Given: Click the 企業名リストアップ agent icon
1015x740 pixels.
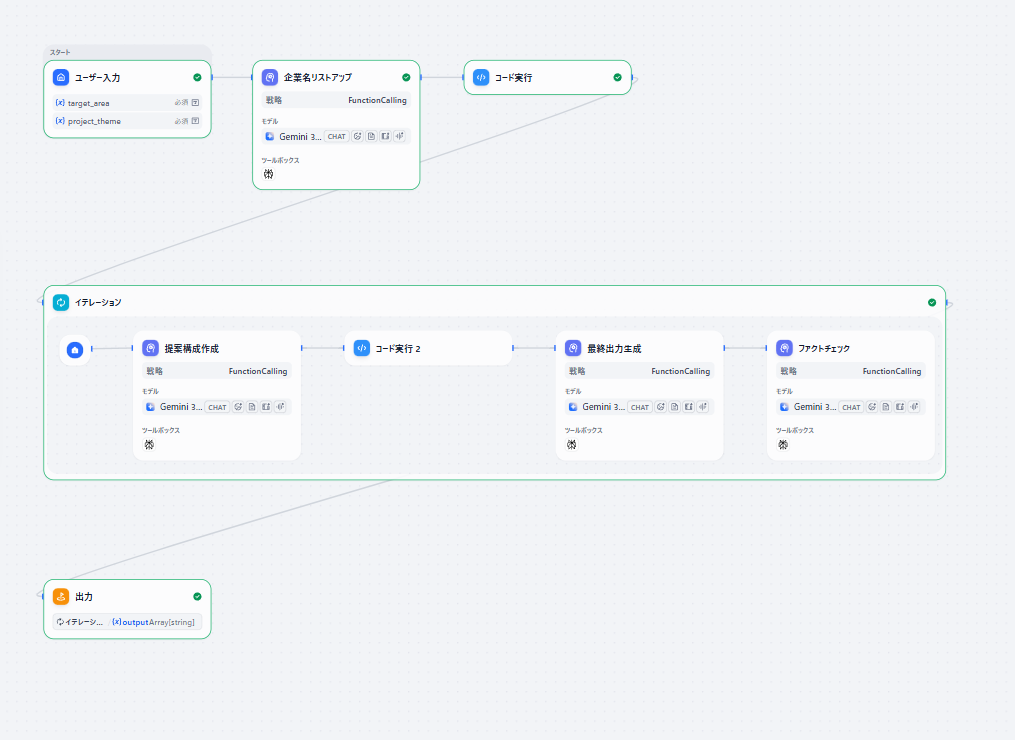Looking at the screenshot, I should 270,78.
